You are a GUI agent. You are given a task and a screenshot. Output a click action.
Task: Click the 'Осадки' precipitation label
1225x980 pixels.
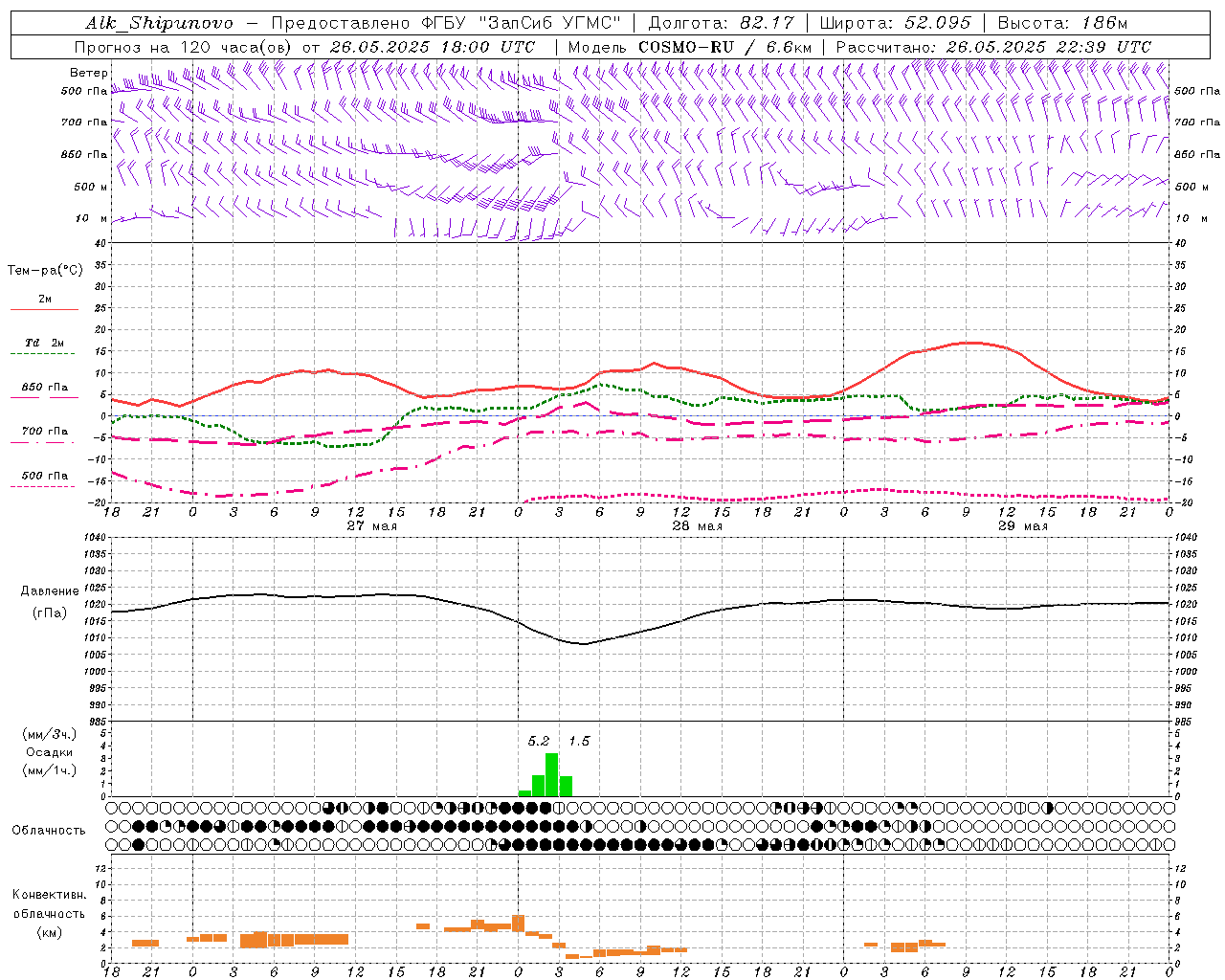(50, 752)
